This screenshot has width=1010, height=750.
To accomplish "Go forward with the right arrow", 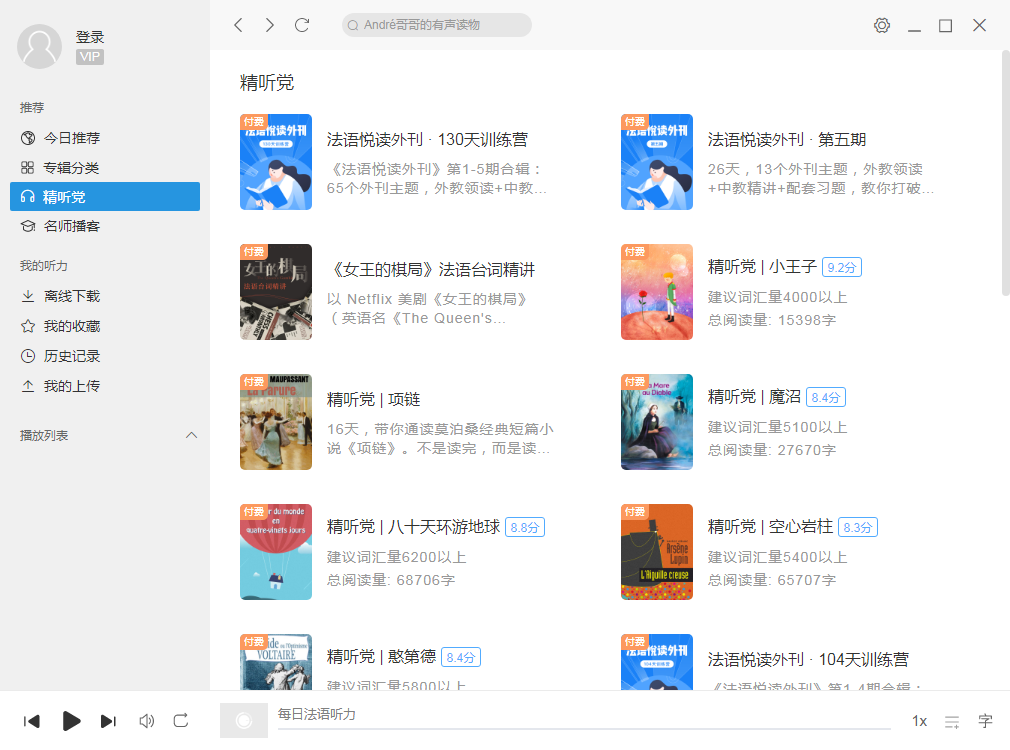I will 270,25.
